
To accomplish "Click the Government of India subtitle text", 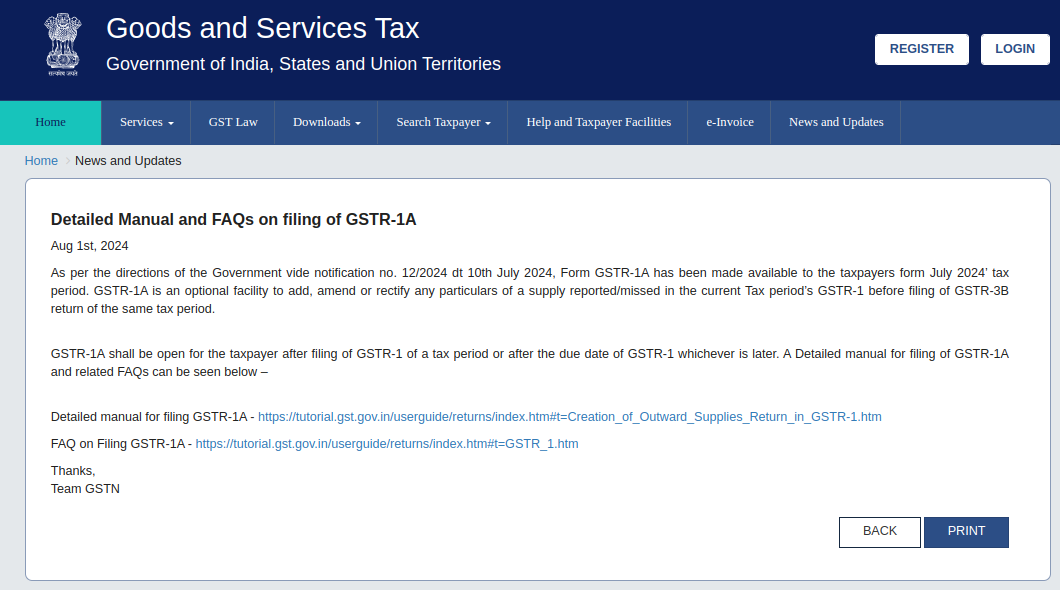I will click(303, 64).
